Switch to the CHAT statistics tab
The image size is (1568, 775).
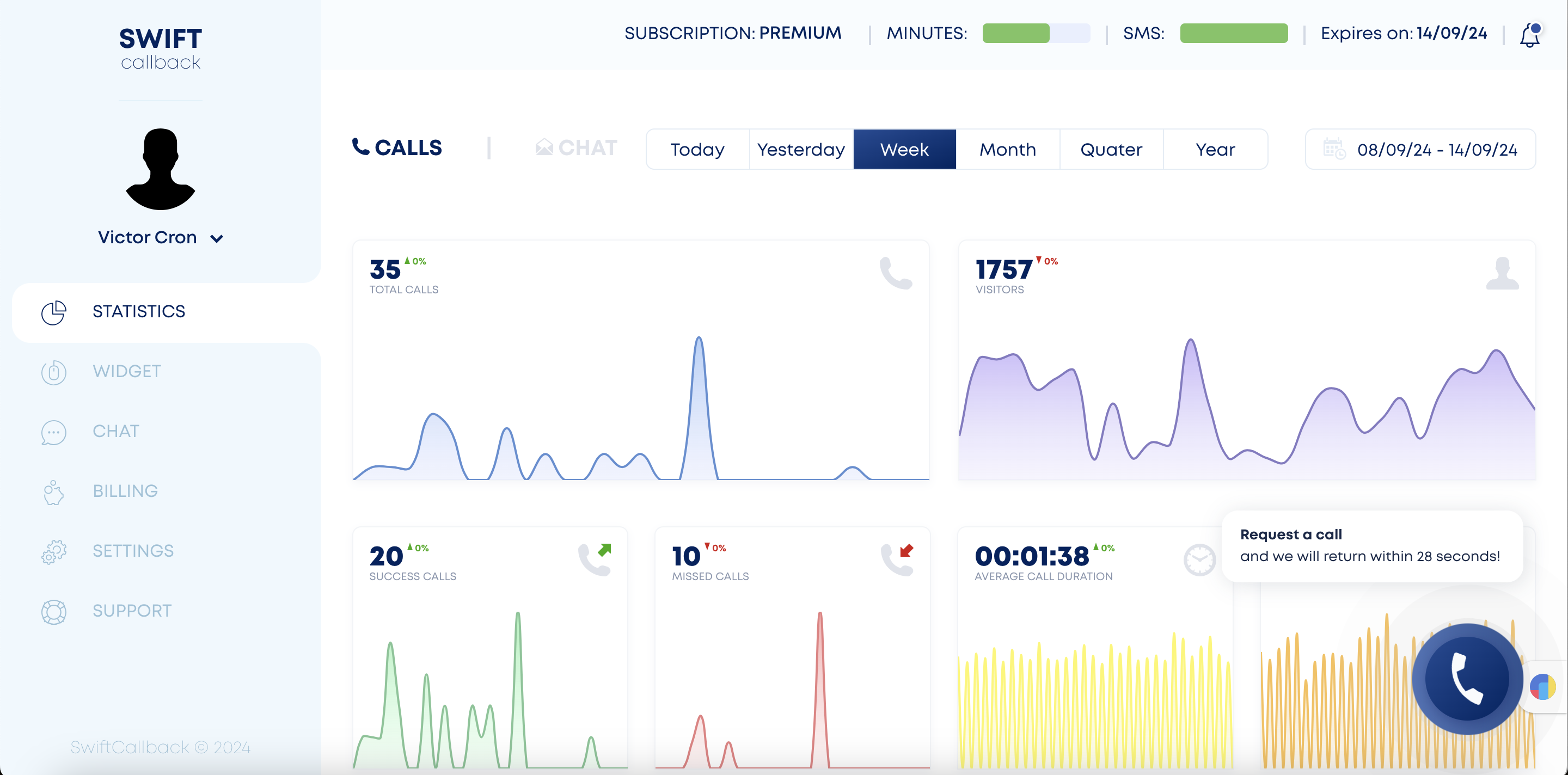pyautogui.click(x=577, y=148)
